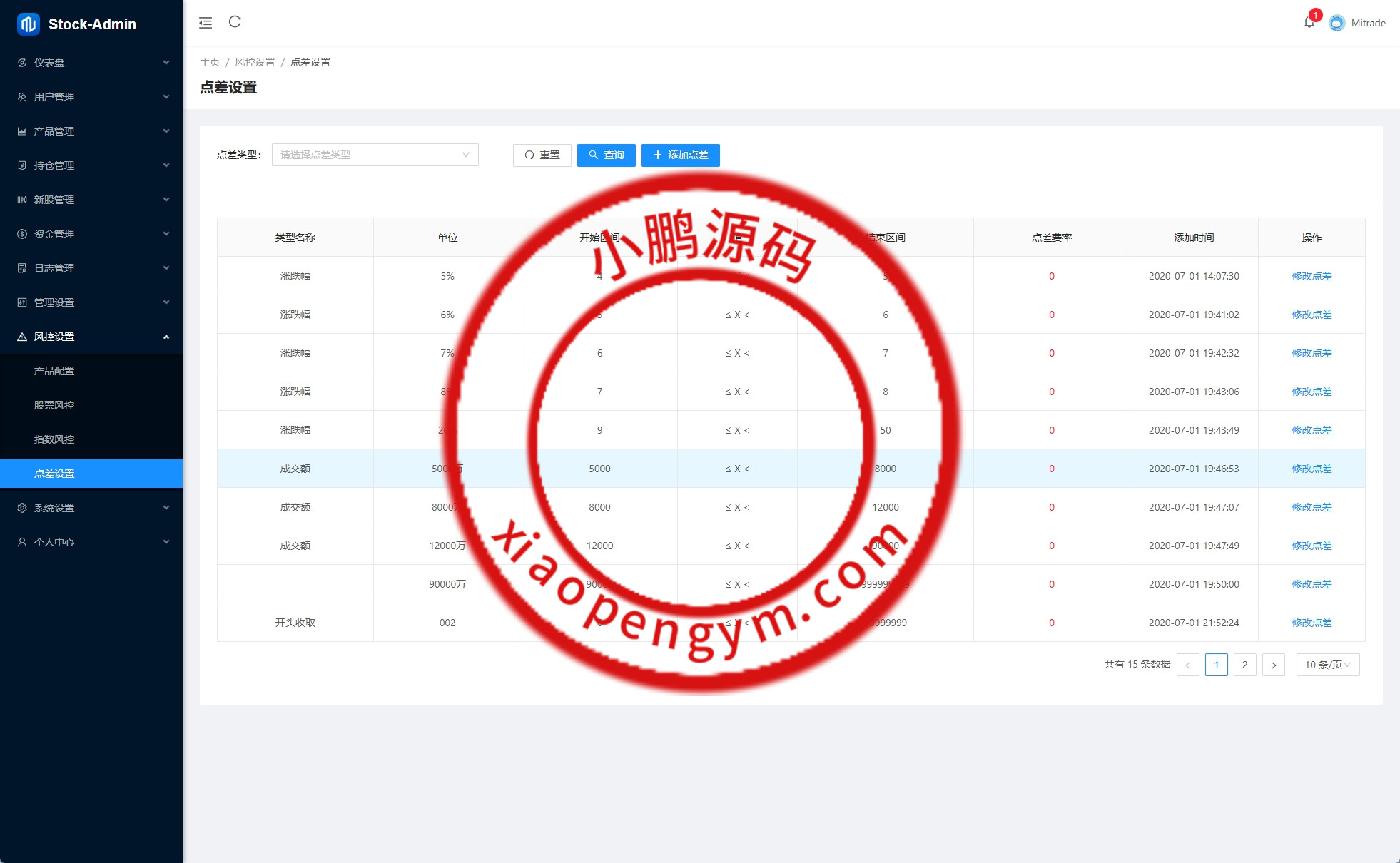Screen dimensions: 1400x863
Task: Go to page 2 in the pagination
Action: pyautogui.click(x=1244, y=665)
